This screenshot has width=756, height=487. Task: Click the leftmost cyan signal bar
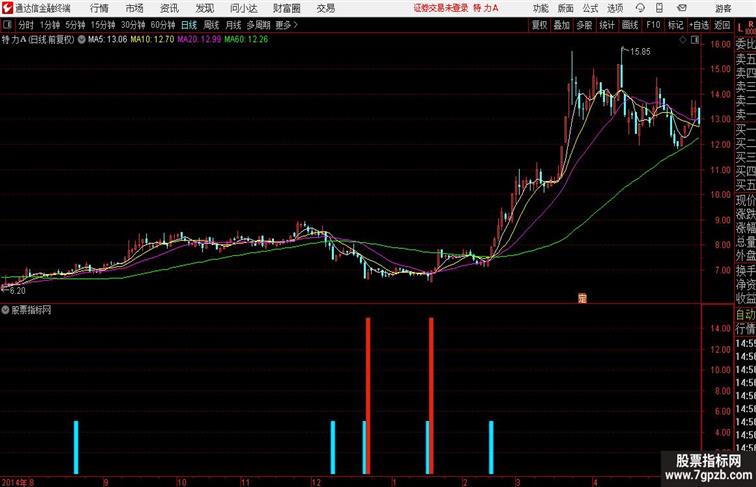[76, 447]
